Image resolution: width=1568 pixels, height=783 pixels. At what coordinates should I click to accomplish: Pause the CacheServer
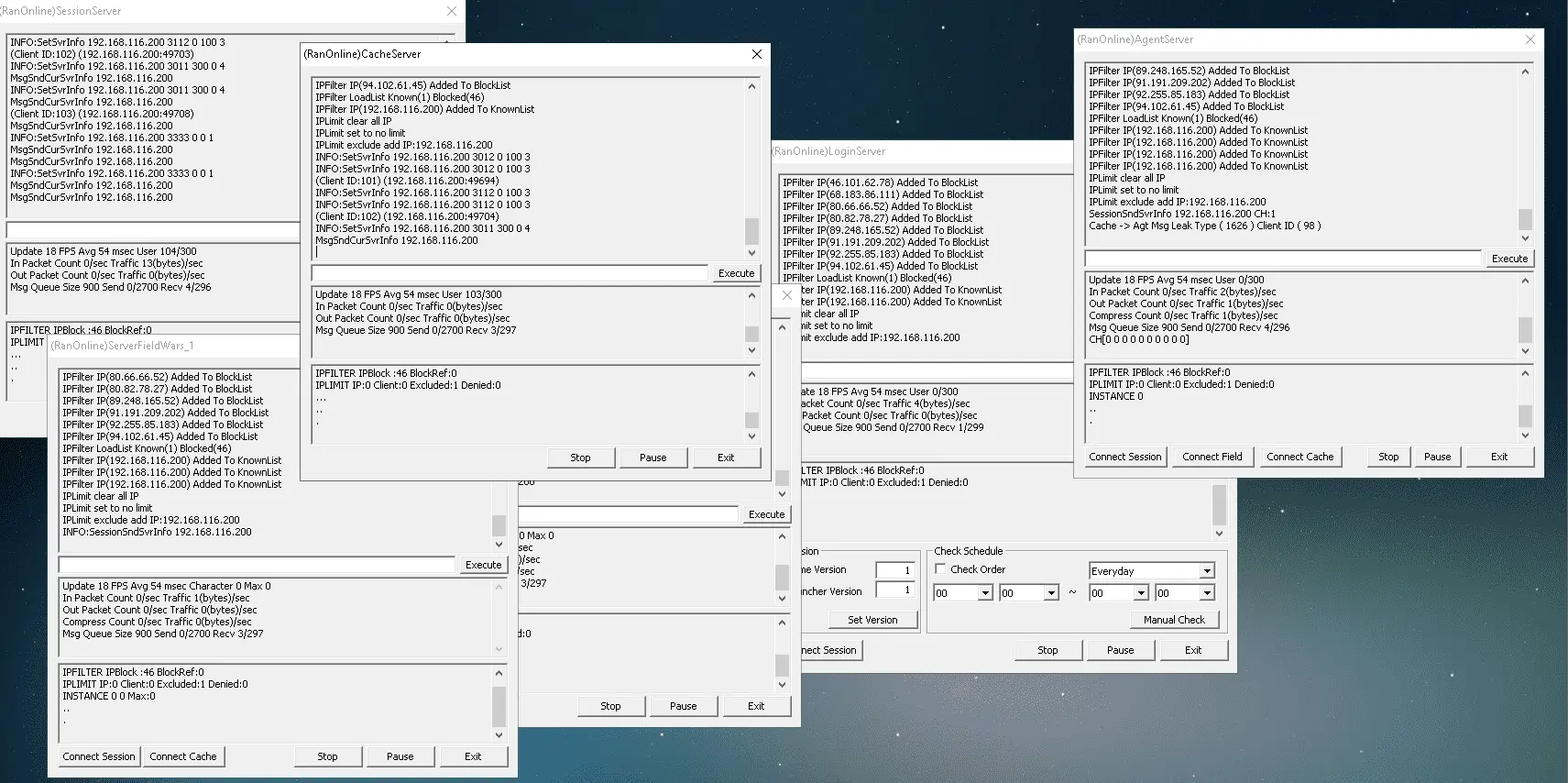pos(652,458)
